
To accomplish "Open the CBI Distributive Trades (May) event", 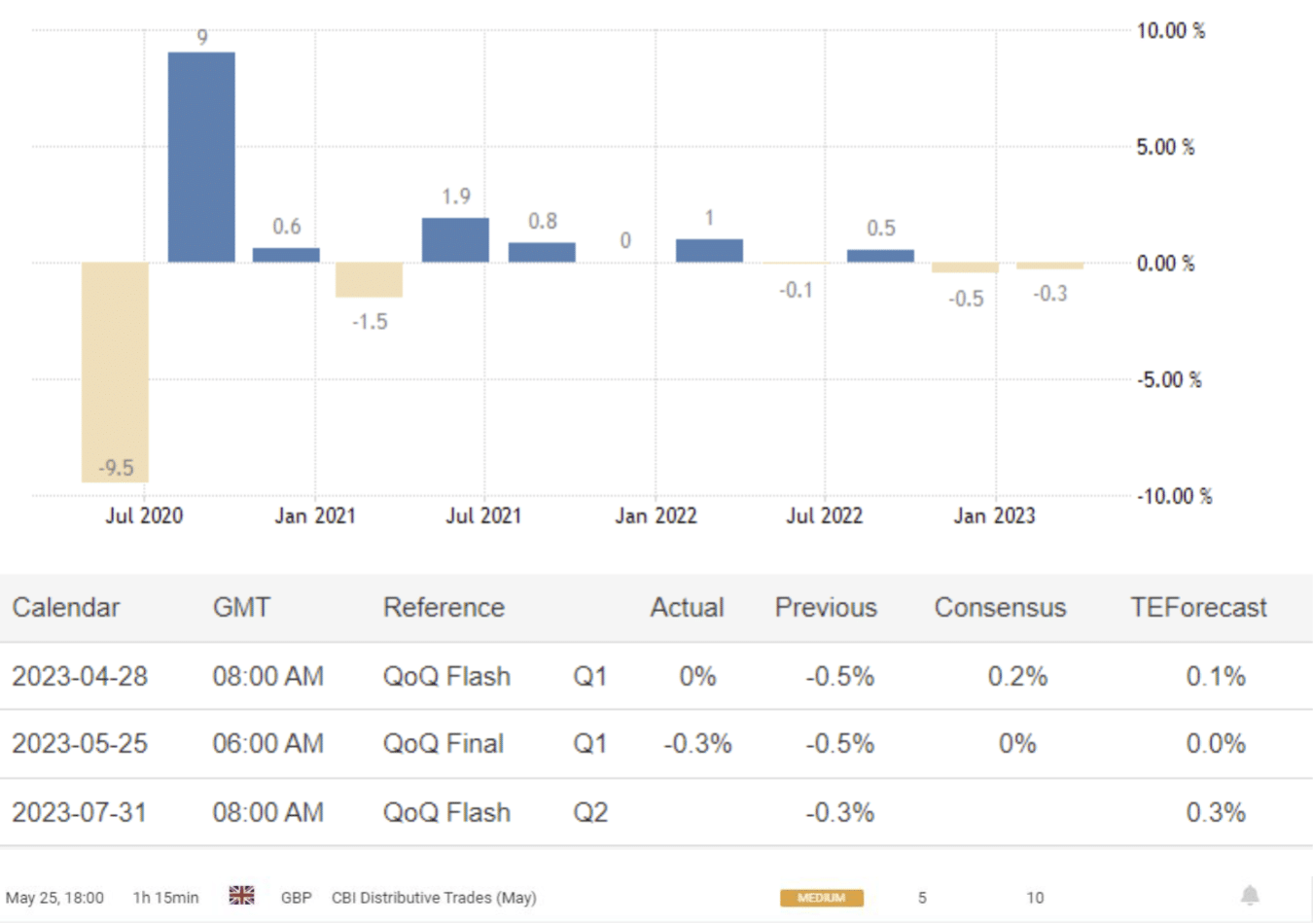I will coord(434,898).
